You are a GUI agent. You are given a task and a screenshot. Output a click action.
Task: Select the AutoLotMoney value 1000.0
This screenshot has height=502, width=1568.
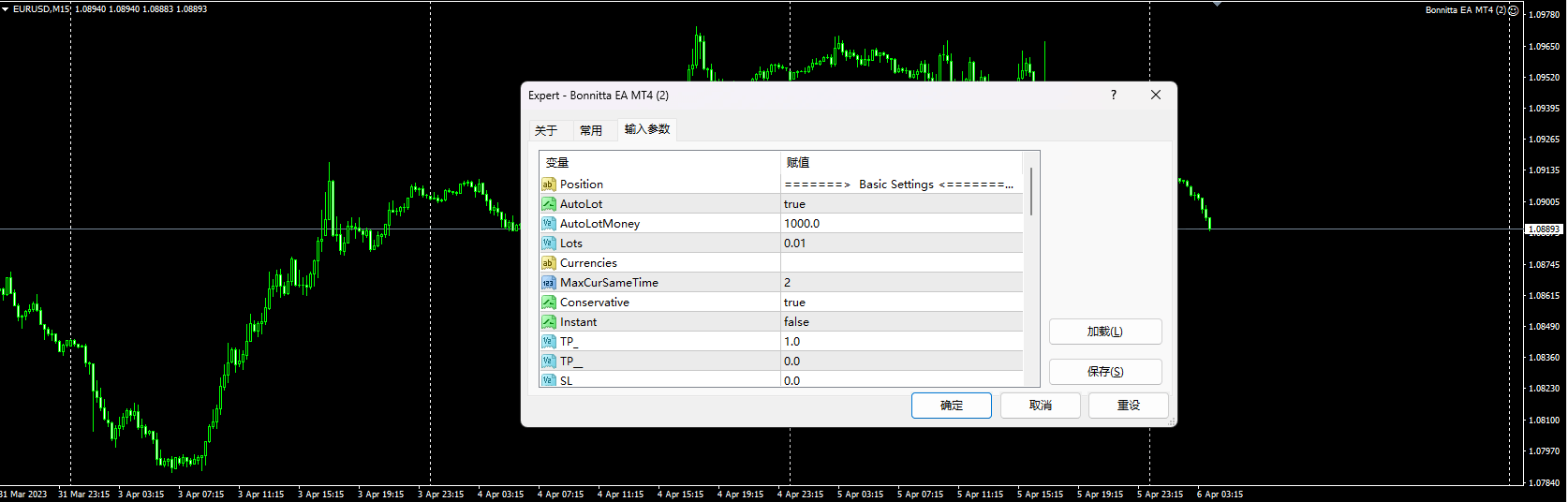pyautogui.click(x=902, y=224)
